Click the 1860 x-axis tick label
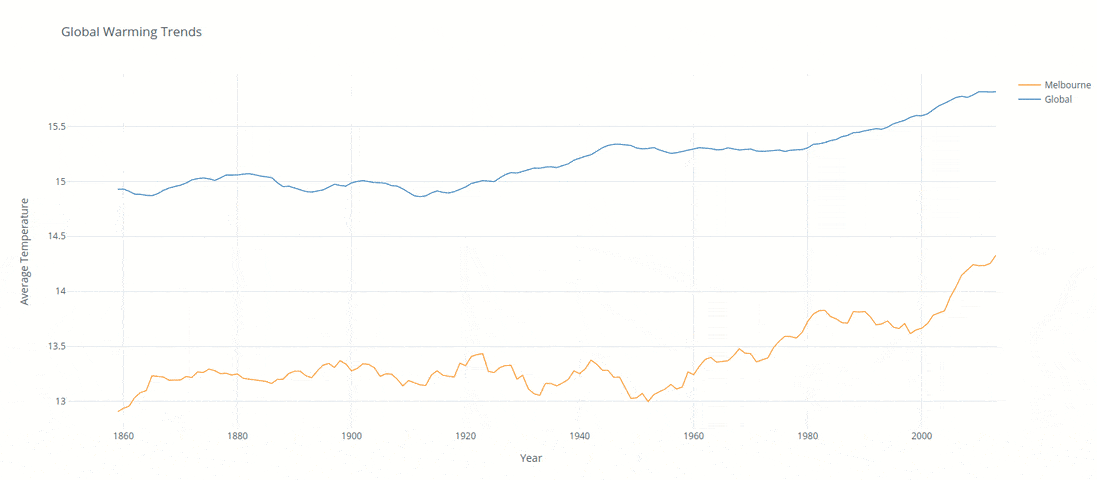Image resolution: width=1097 pixels, height=480 pixels. [123, 436]
